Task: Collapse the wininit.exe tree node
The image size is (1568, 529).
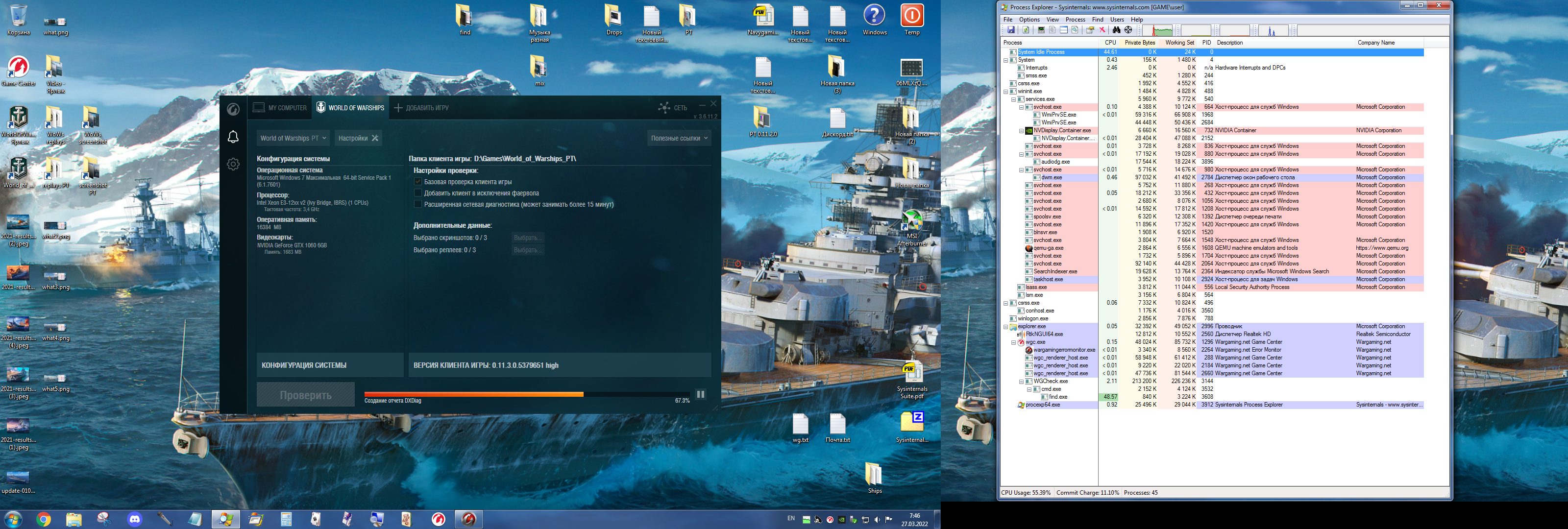Action: click(1005, 91)
